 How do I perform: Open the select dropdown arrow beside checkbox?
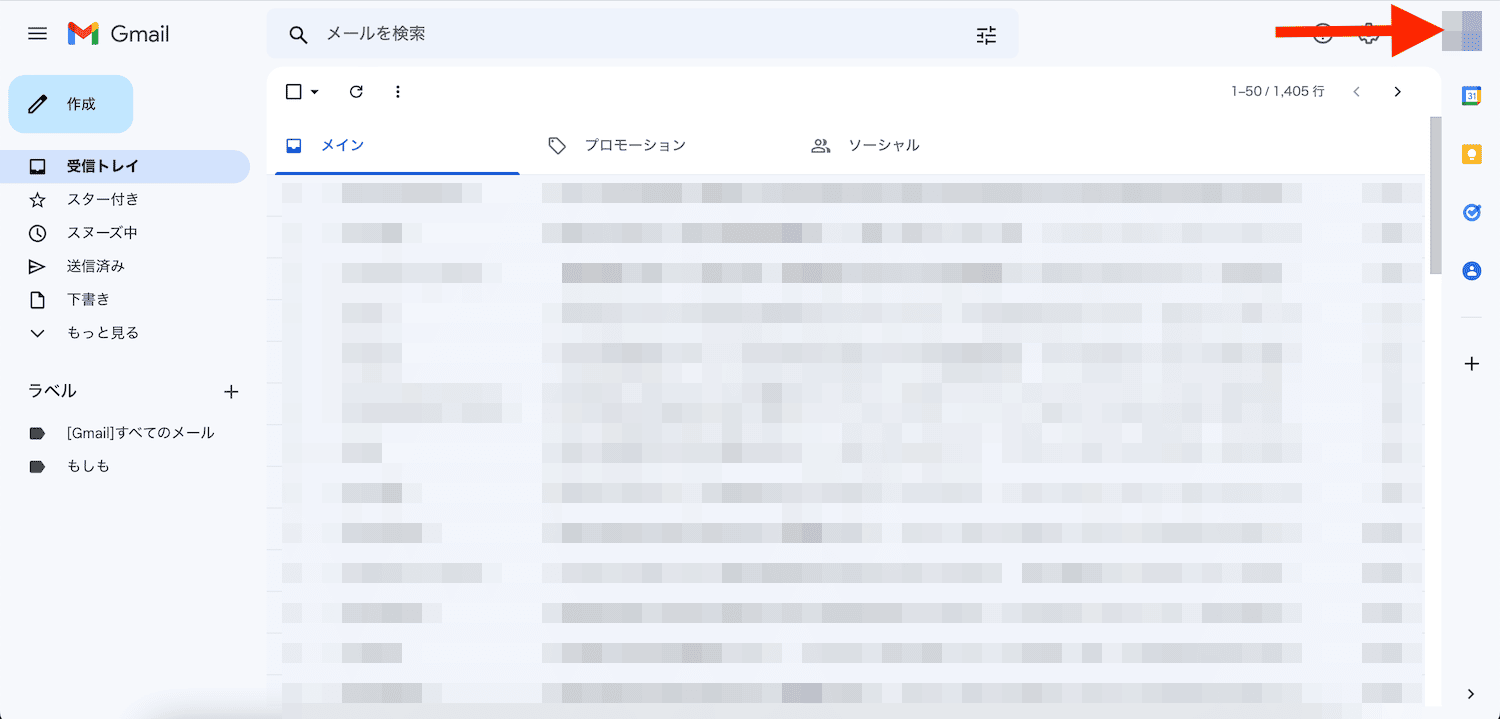(x=314, y=92)
